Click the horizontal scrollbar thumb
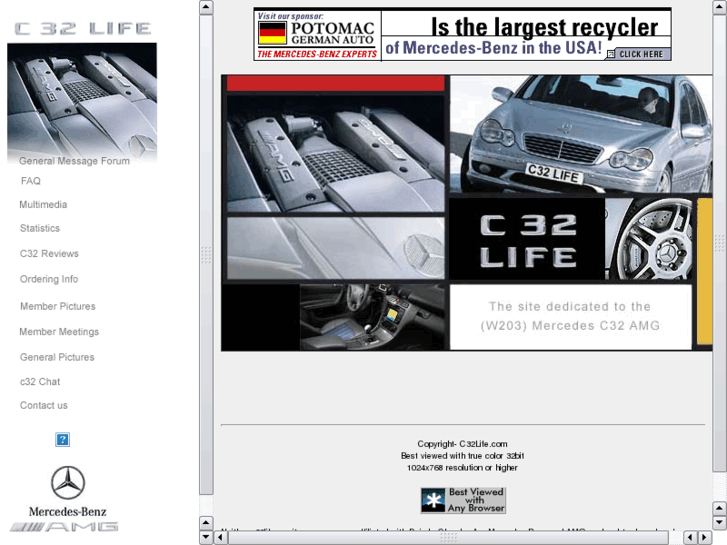Screen dimensions: 727x545 (448, 538)
